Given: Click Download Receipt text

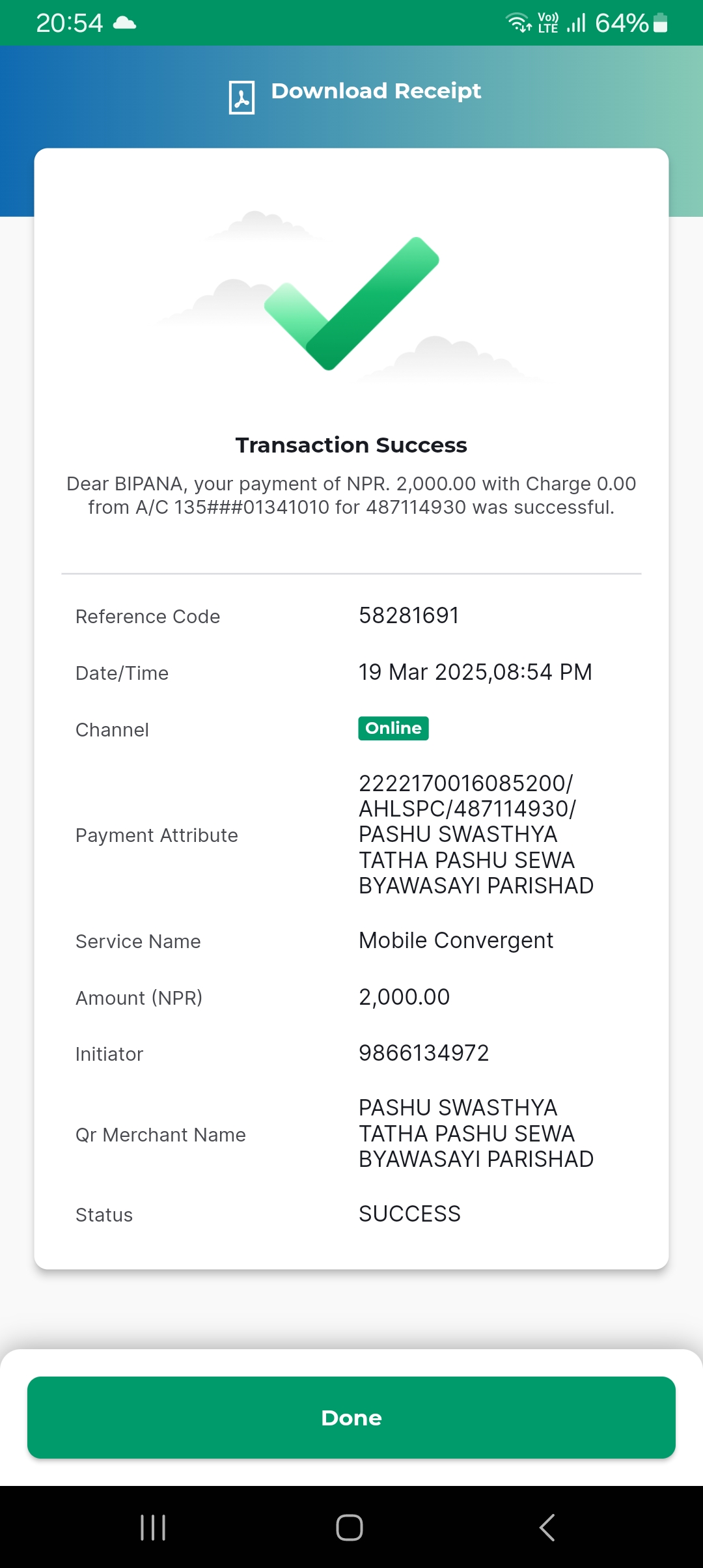Looking at the screenshot, I should coord(376,91).
